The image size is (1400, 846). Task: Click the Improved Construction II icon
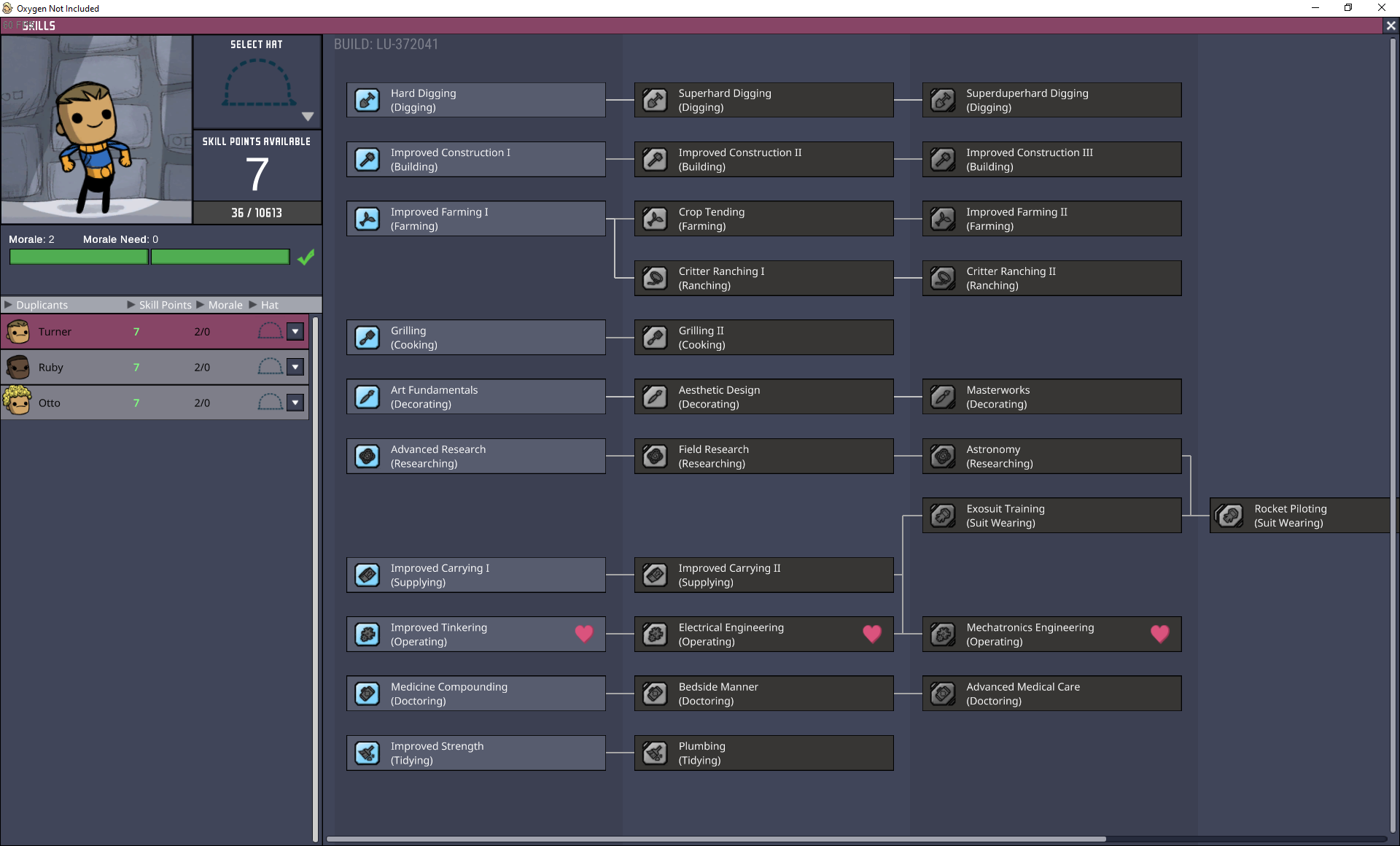[655, 159]
